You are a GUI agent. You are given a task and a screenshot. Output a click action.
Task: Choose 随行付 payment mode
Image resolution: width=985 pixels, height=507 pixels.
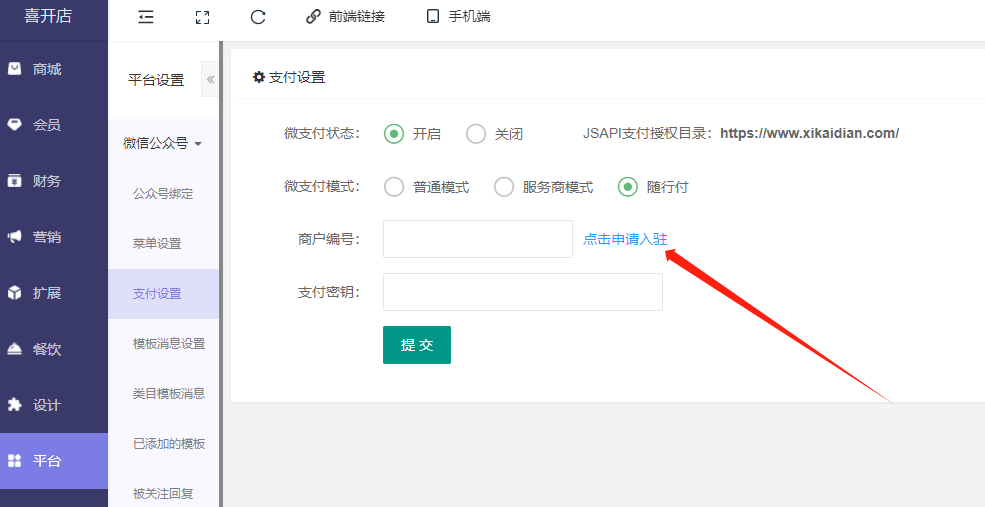tap(628, 187)
